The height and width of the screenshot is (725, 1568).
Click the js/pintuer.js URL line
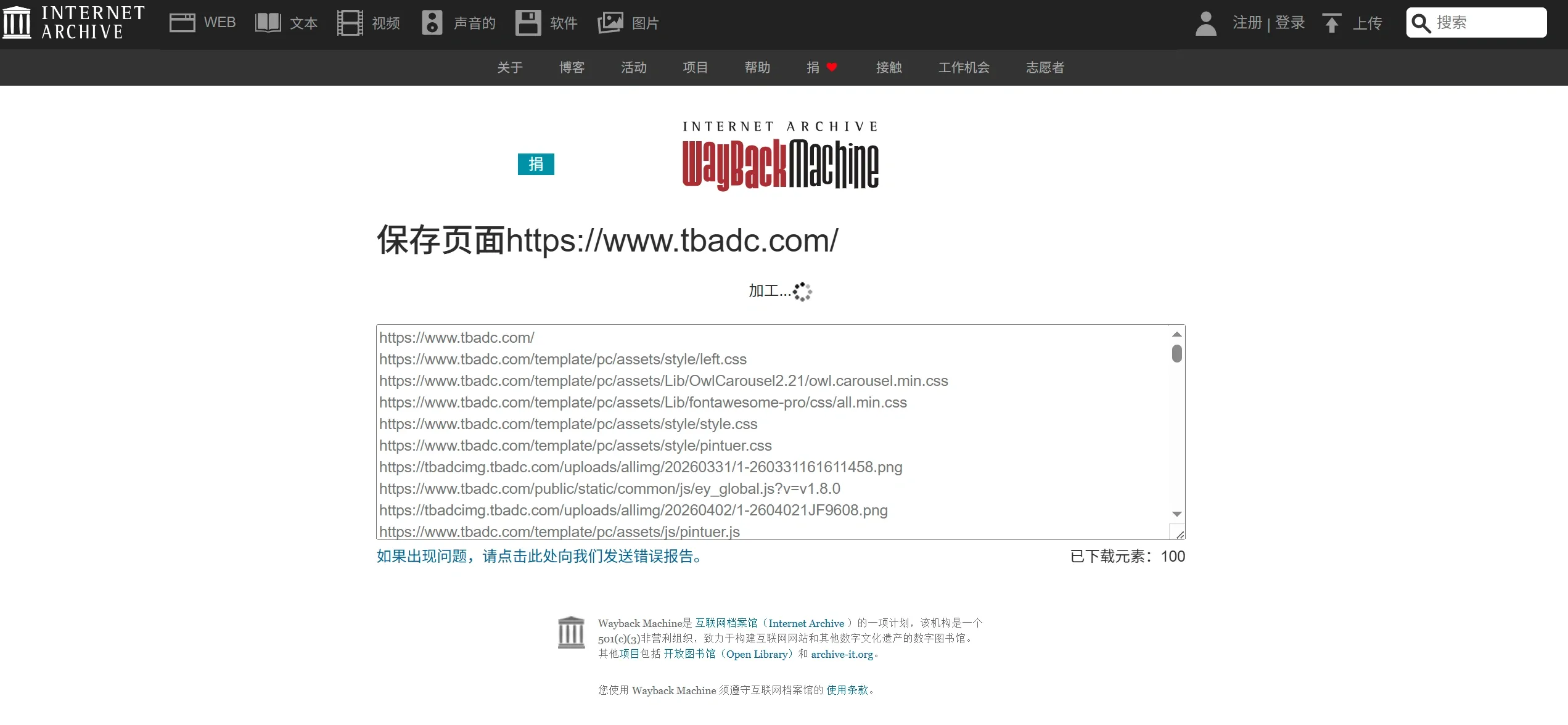pos(559,531)
